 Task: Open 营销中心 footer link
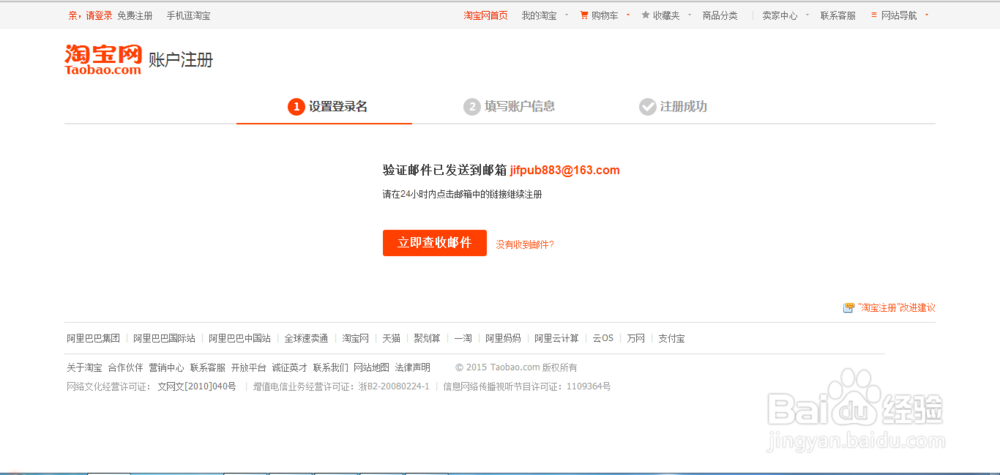[166, 368]
